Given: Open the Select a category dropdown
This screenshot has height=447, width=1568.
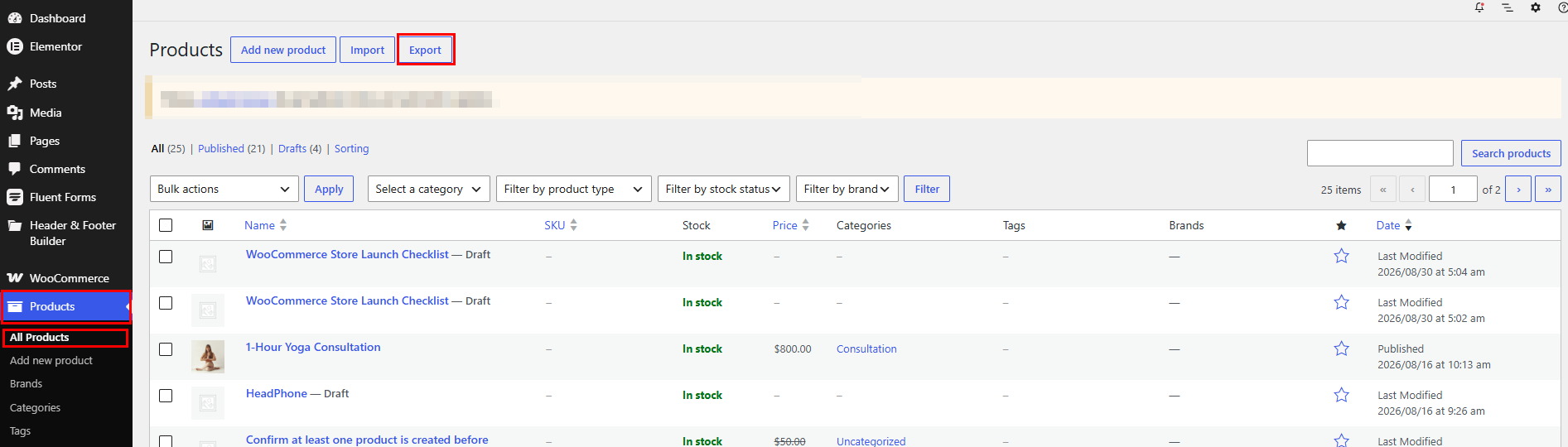Looking at the screenshot, I should [429, 189].
